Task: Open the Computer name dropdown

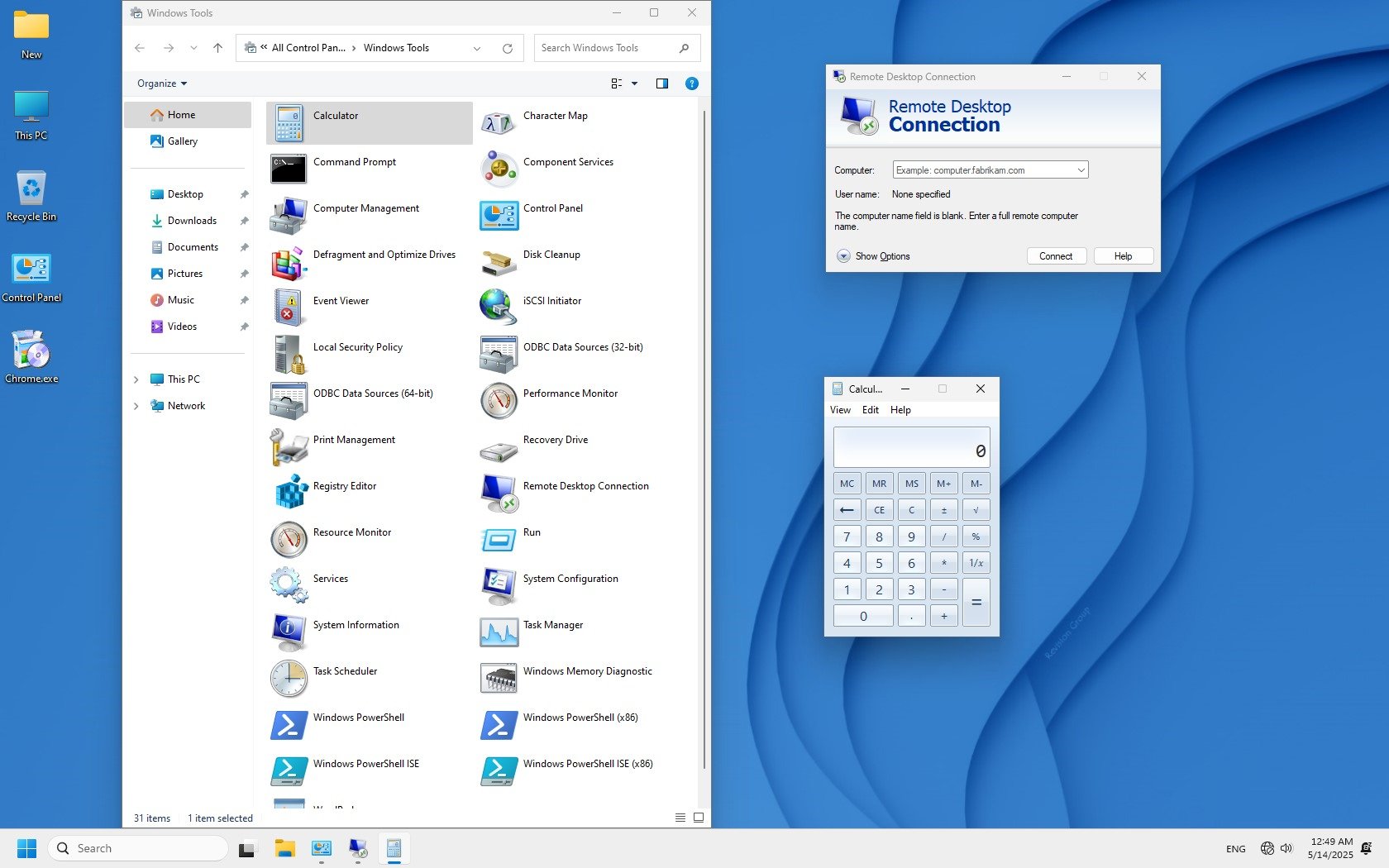Action: point(1080,170)
